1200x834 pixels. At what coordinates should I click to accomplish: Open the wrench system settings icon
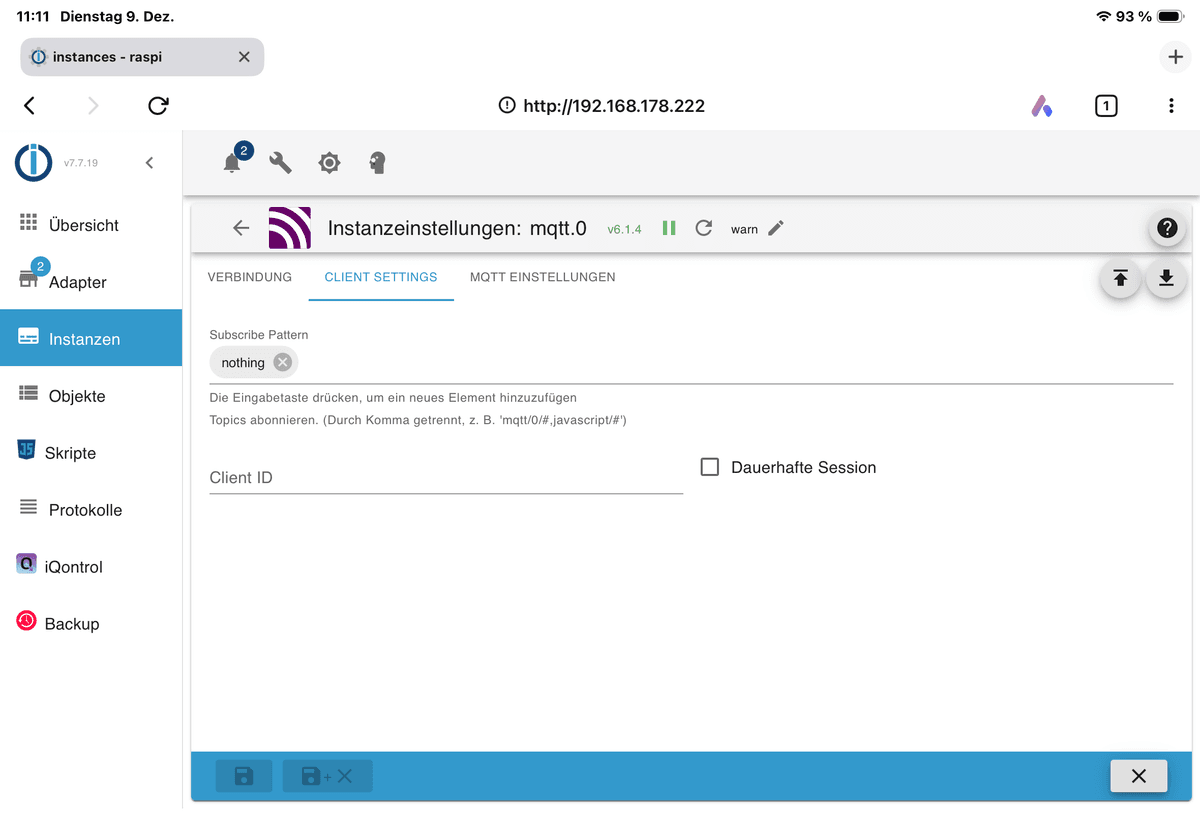[x=281, y=163]
